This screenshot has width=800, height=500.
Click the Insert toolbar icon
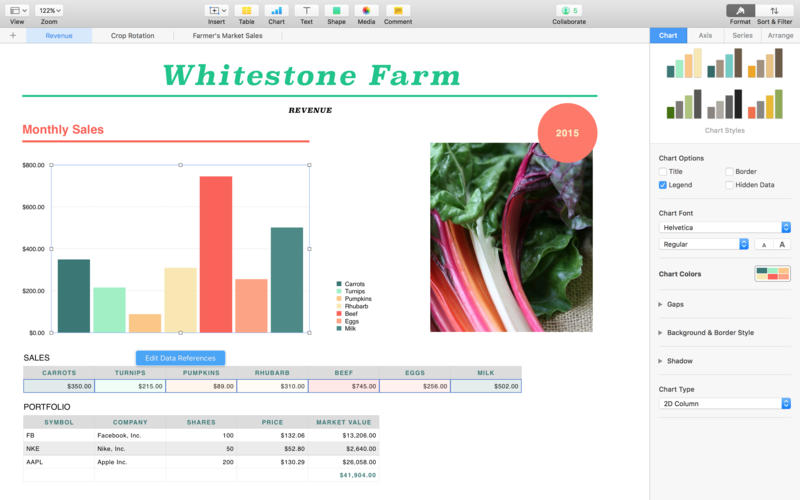pyautogui.click(x=216, y=10)
